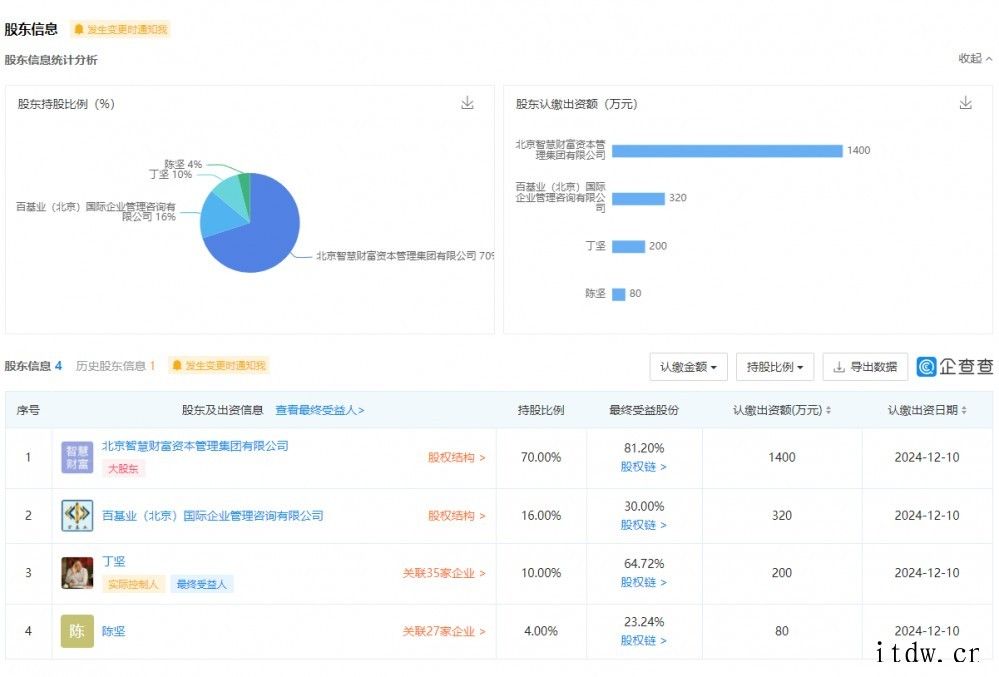The width and height of the screenshot is (999, 677).
Task: Open 股权链 under 64.72%
Action: pyautogui.click(x=643, y=582)
